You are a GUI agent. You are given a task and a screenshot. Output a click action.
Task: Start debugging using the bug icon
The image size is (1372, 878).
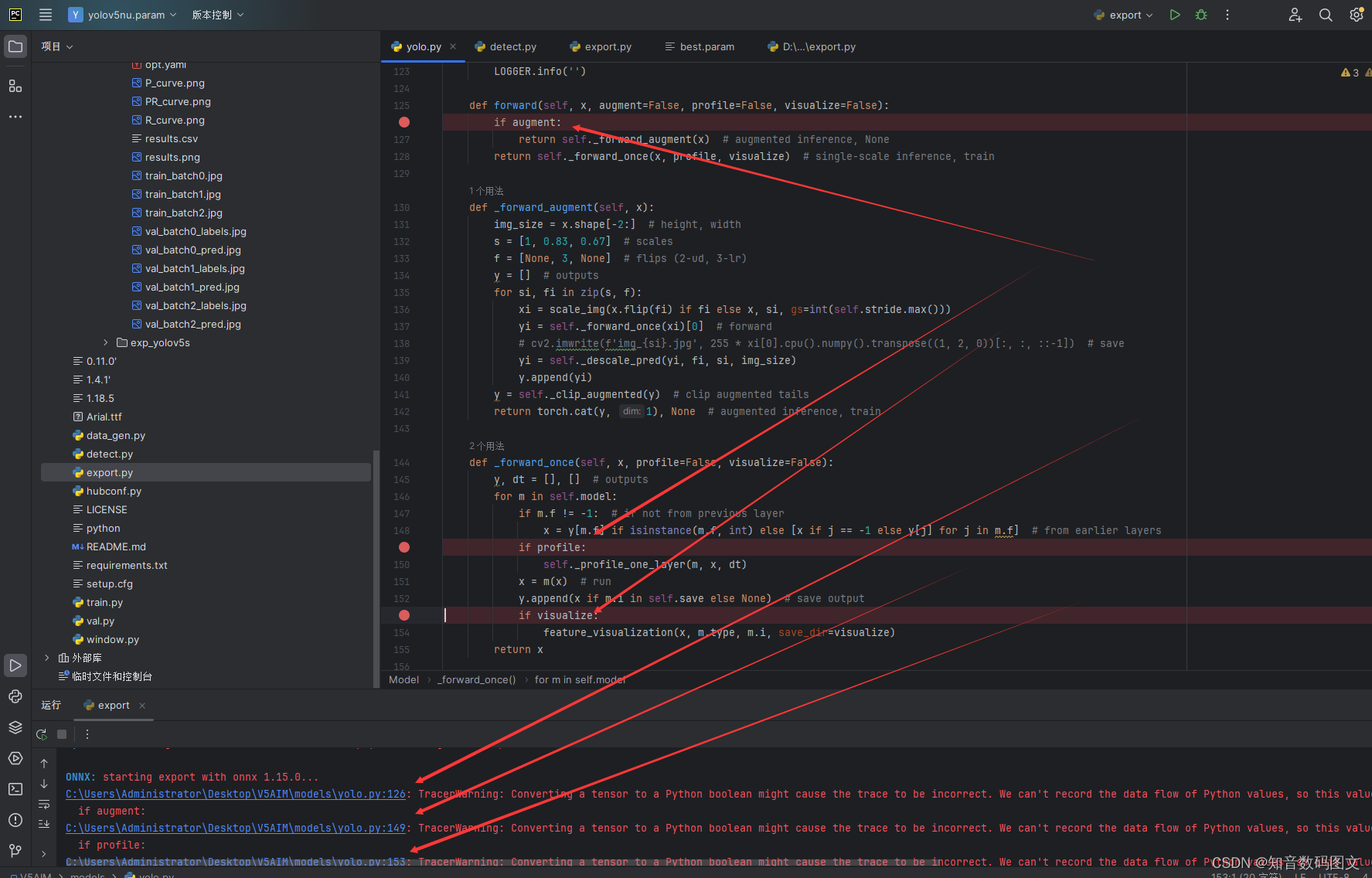pyautogui.click(x=1200, y=14)
